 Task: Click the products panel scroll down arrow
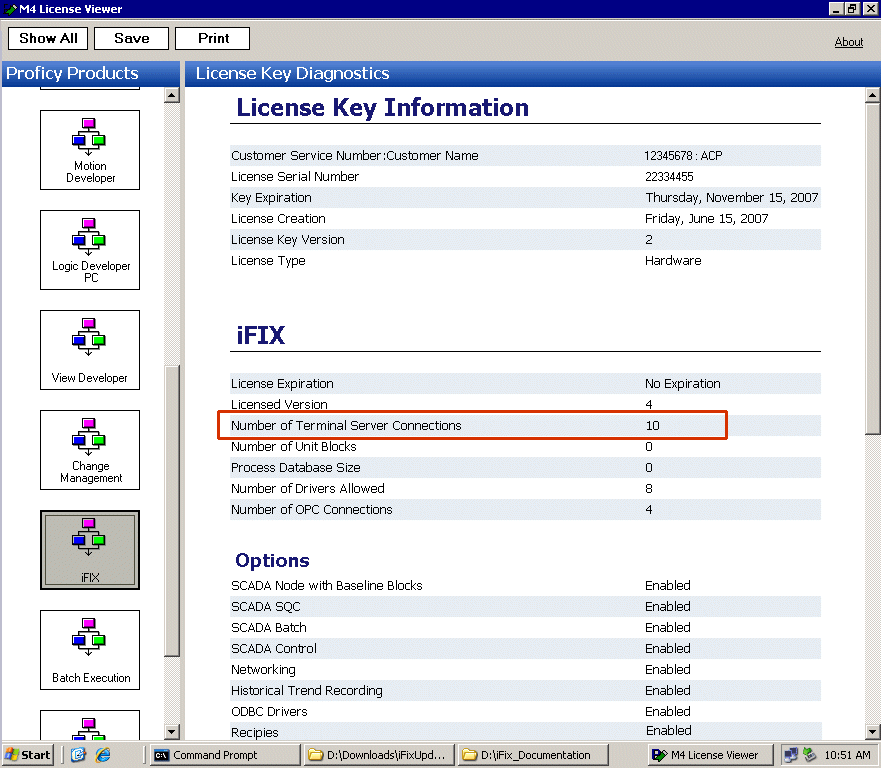point(172,731)
